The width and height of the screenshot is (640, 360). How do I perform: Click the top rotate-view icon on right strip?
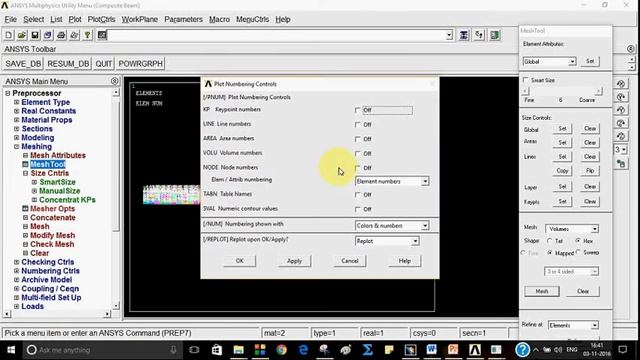tap(621, 84)
